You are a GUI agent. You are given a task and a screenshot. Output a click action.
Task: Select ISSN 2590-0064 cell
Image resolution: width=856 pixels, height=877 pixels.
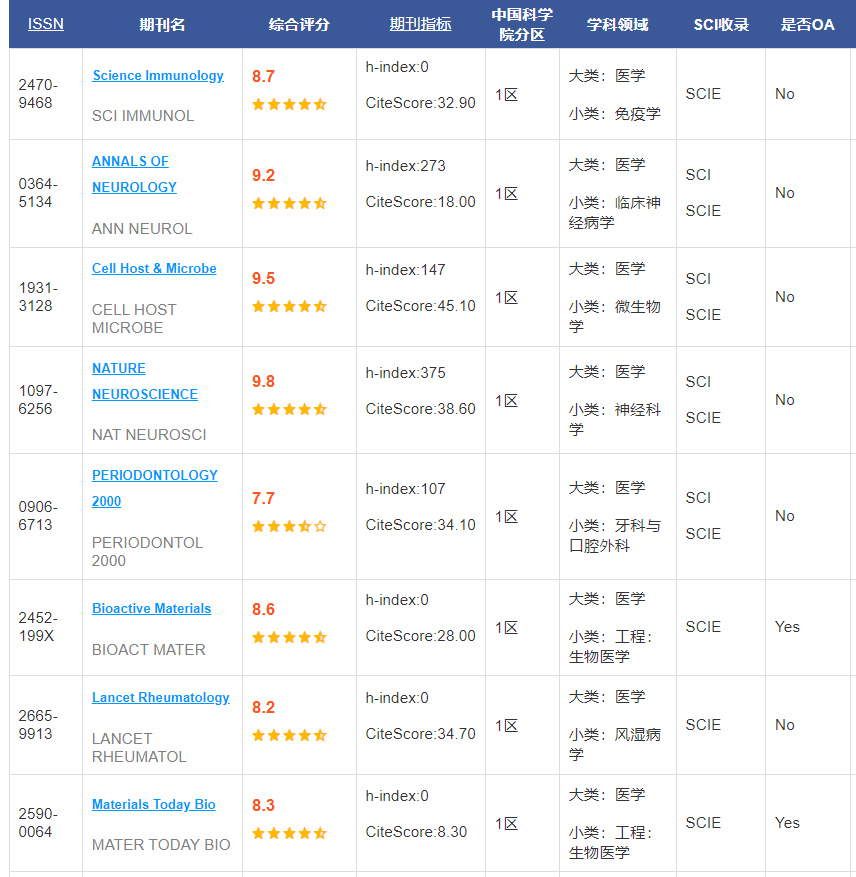[x=46, y=823]
